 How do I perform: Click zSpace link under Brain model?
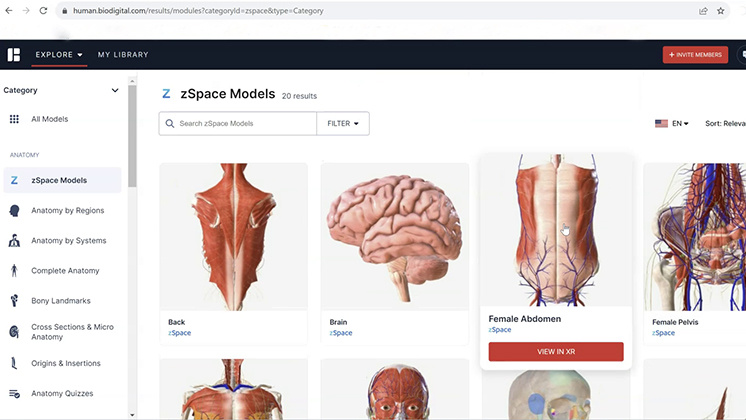[x=341, y=333]
